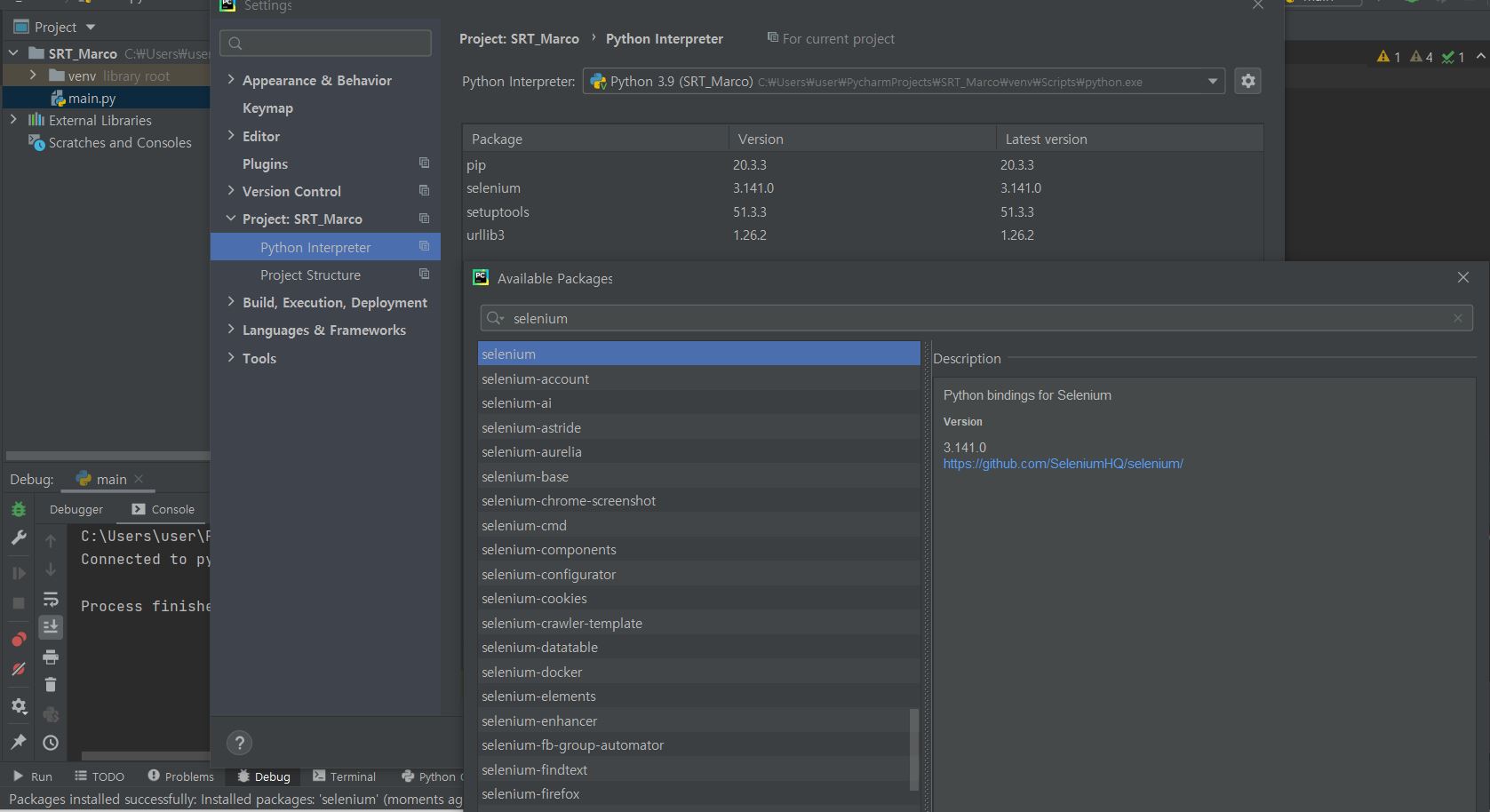Click project-level icon beside Version Control
This screenshot has height=812, width=1490.
coord(424,191)
